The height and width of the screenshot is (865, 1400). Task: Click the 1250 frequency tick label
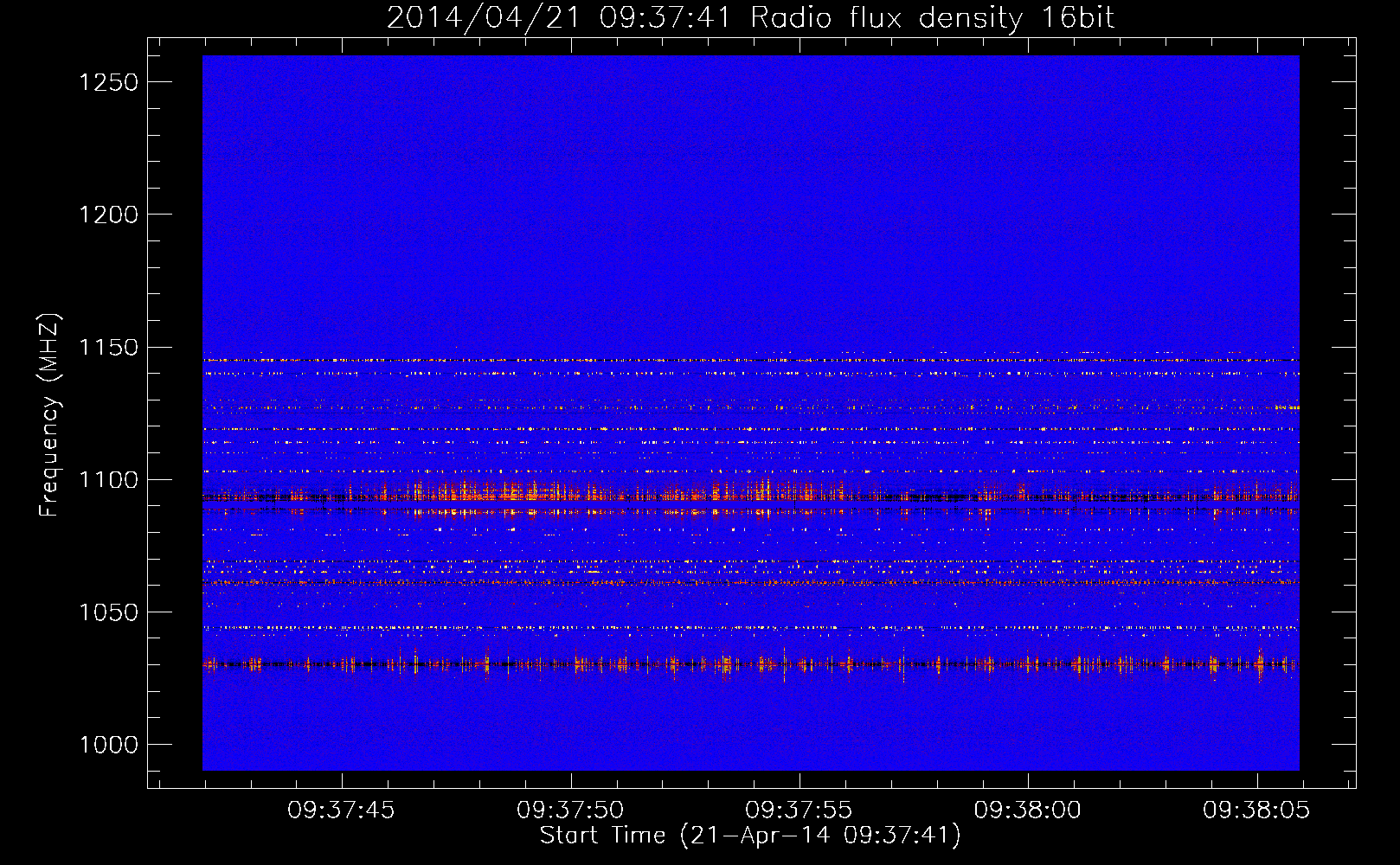[x=108, y=82]
